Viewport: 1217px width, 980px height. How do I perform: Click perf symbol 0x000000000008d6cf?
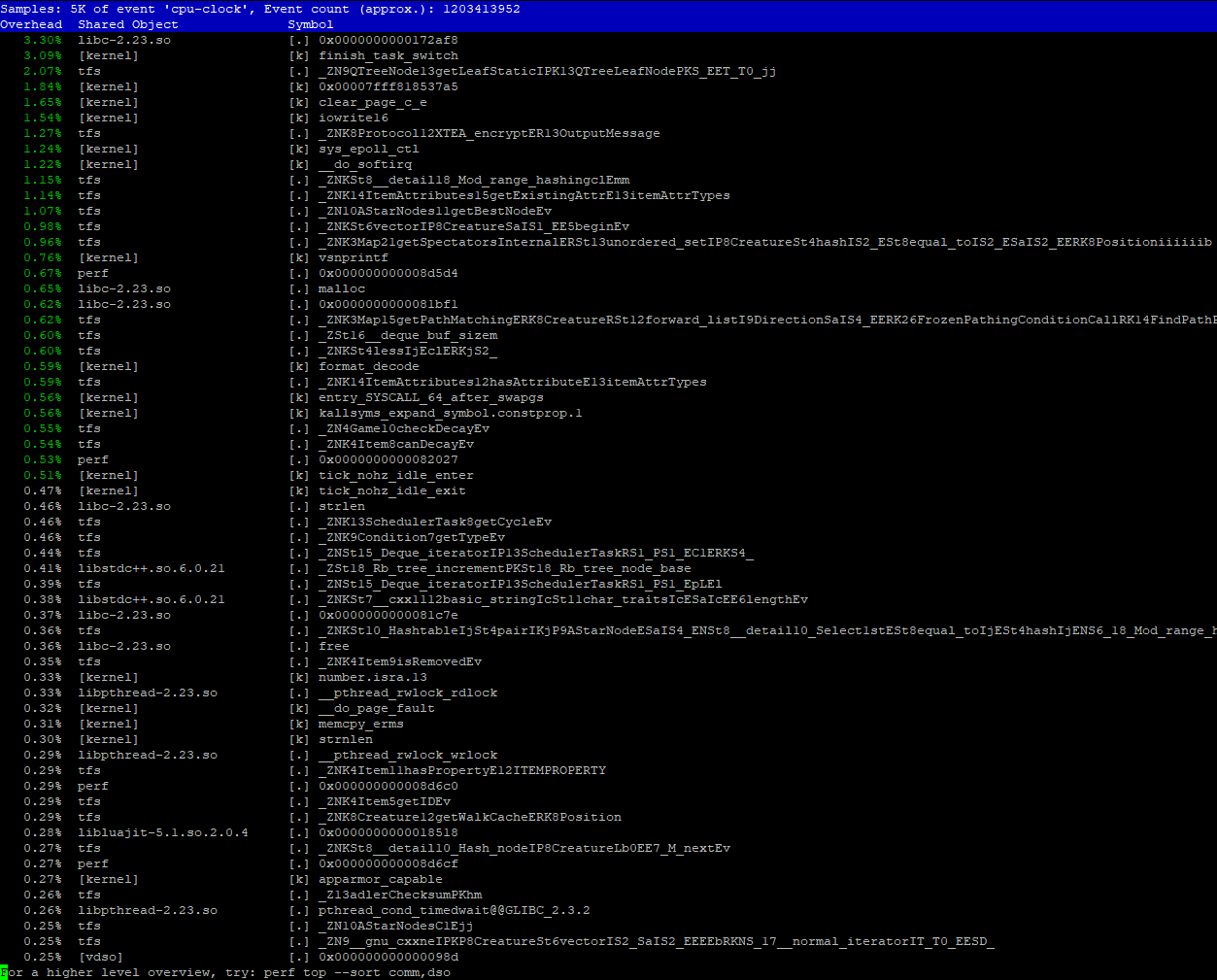point(389,863)
